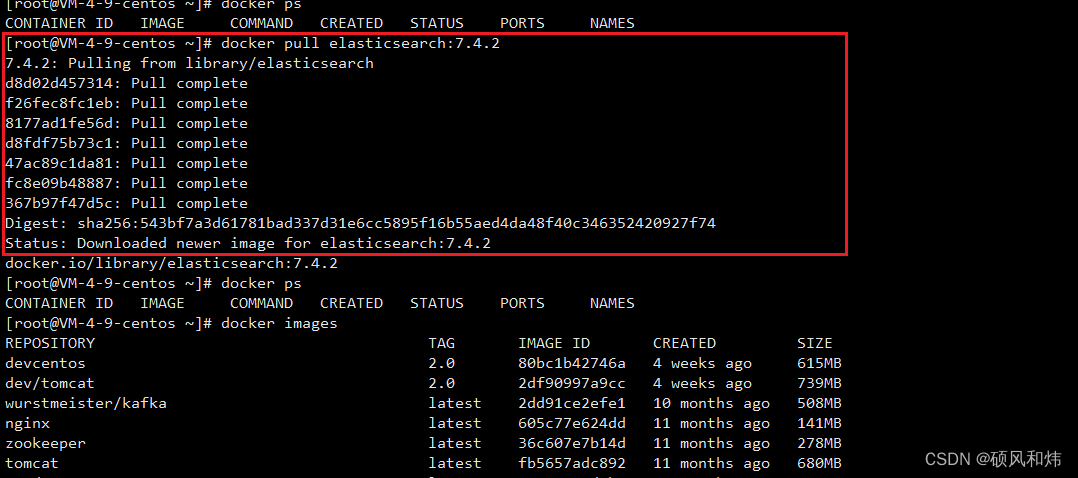1078x478 pixels.
Task: Click the '2.0' tag of dev/tomcat
Action: pyautogui.click(x=441, y=382)
